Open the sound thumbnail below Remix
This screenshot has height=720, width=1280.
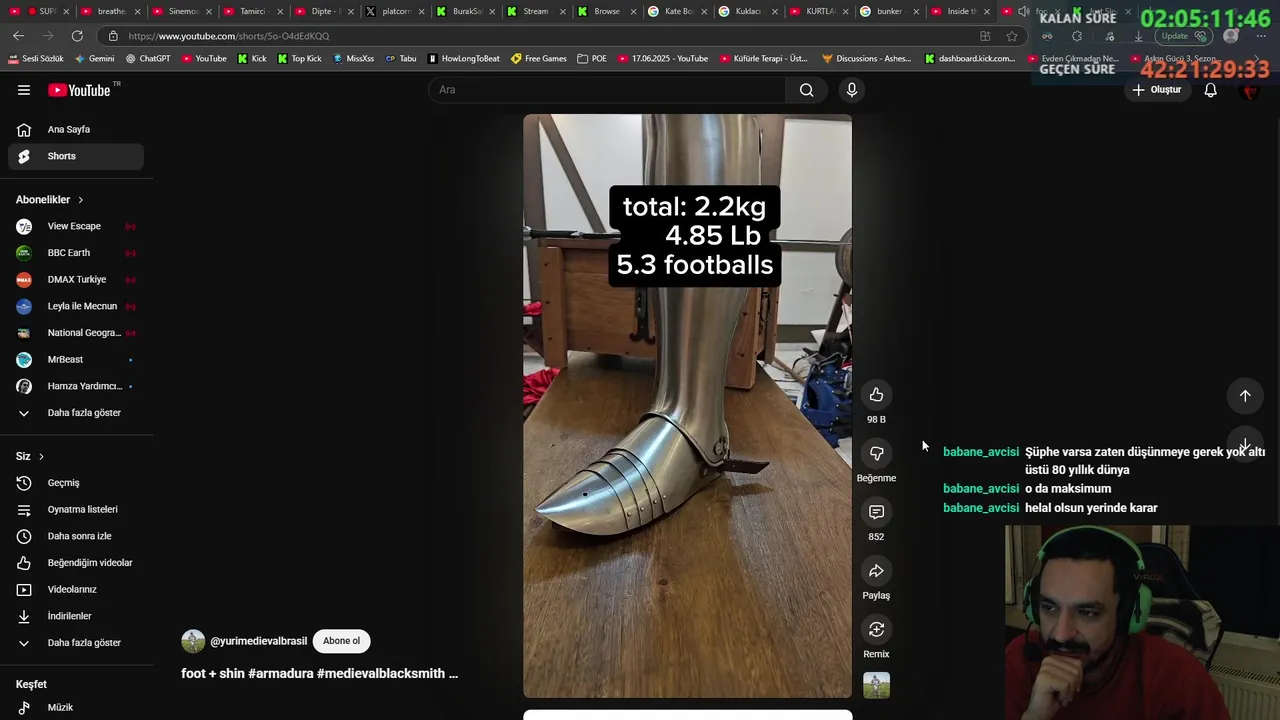pos(876,685)
